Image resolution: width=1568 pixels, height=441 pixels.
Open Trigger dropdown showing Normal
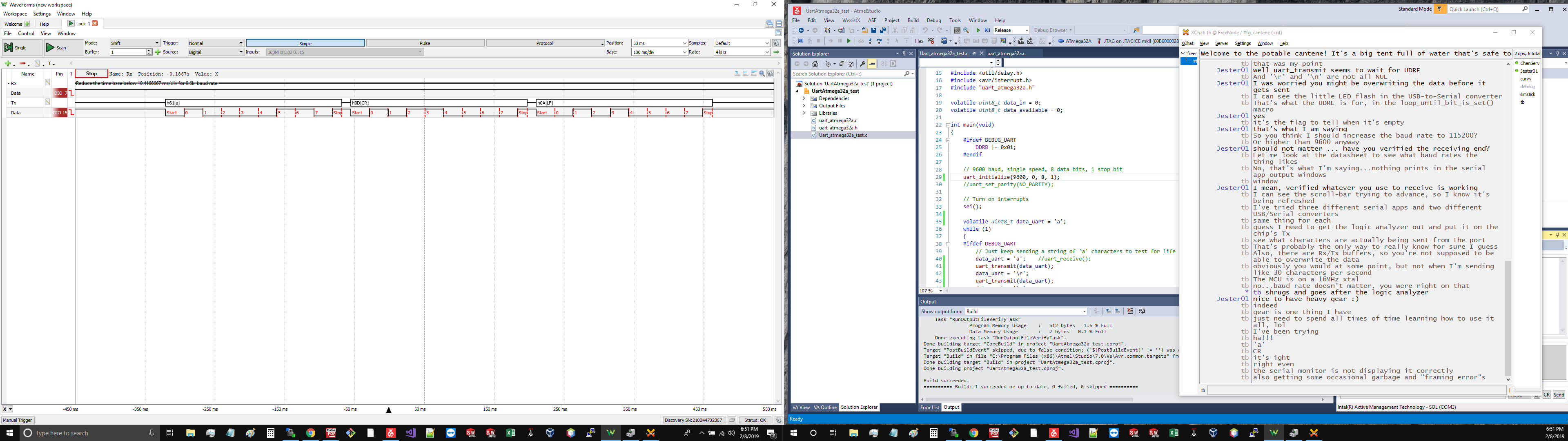click(x=216, y=43)
